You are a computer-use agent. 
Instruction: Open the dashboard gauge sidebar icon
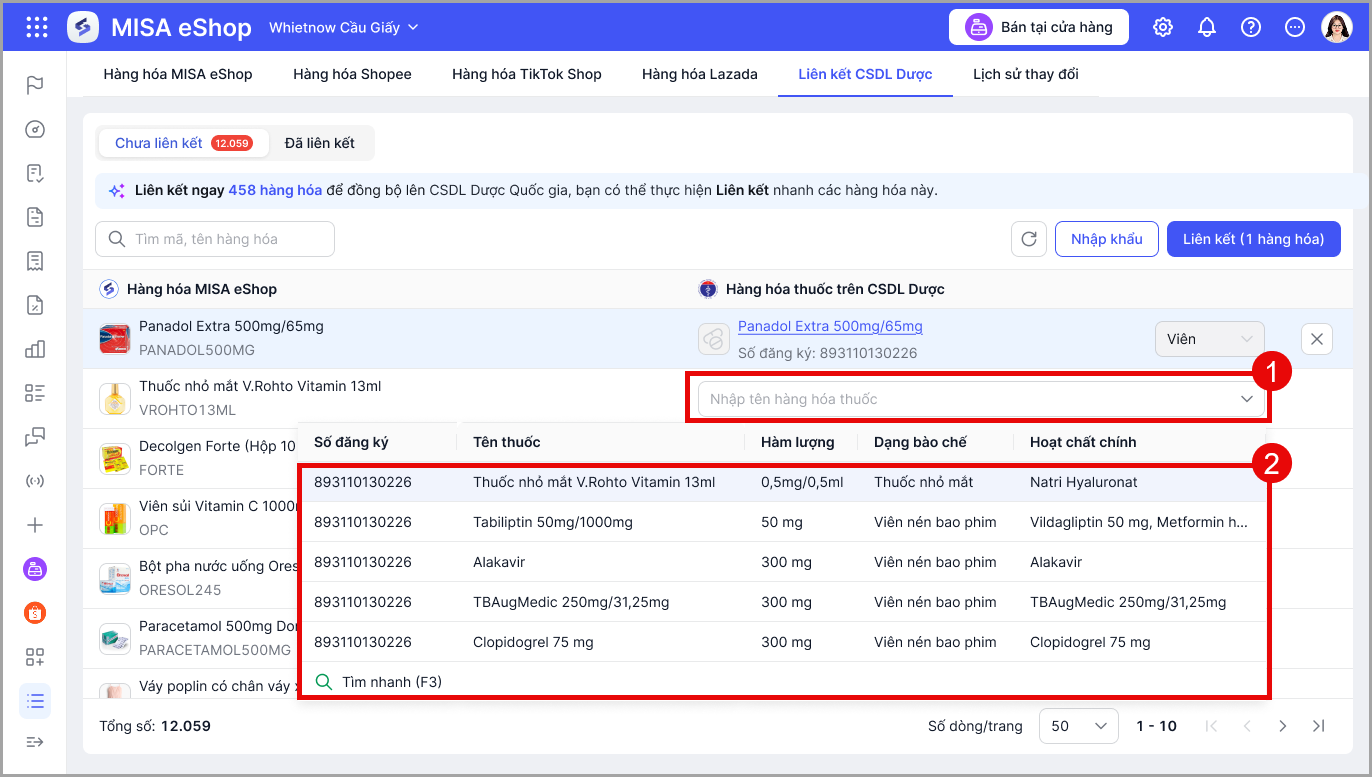coord(35,129)
